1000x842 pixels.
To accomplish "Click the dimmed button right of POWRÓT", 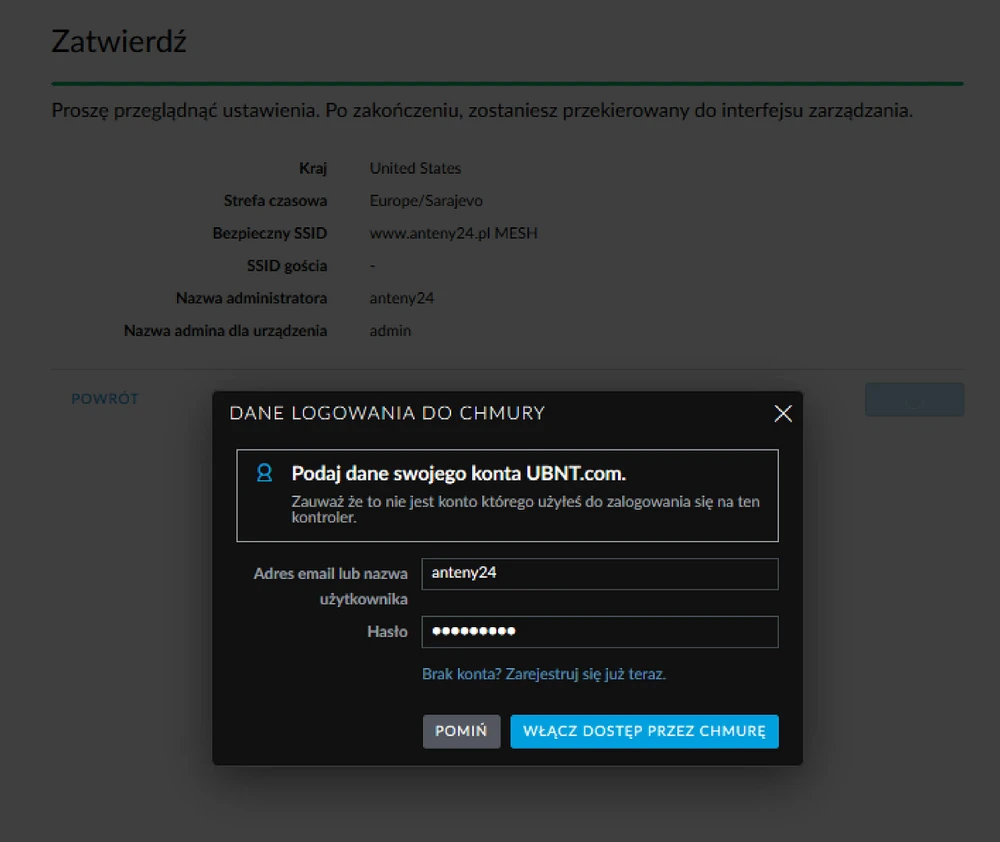I will (913, 399).
